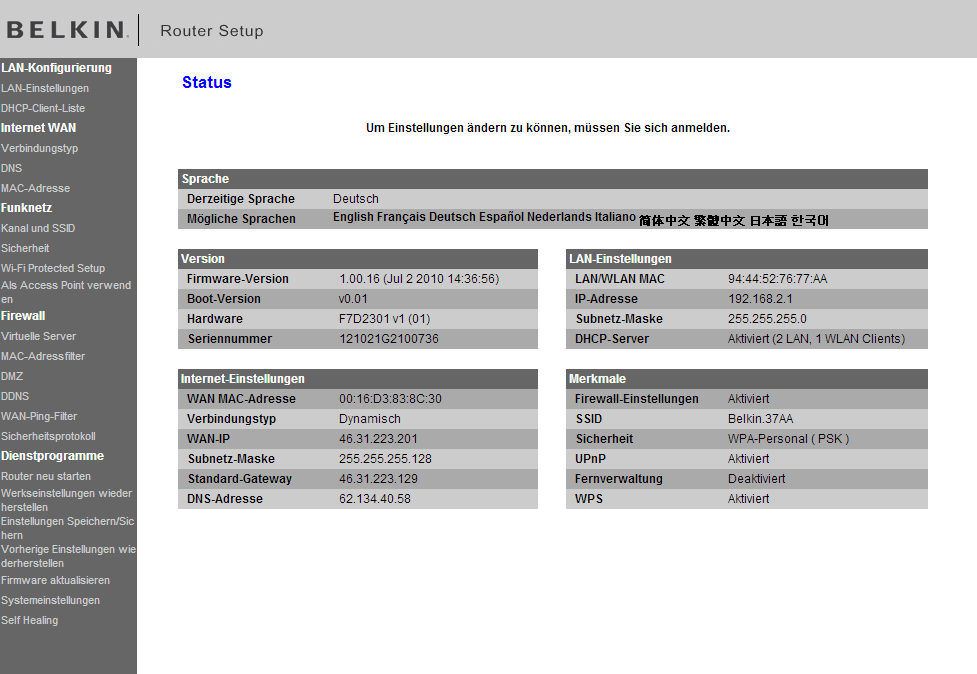The height and width of the screenshot is (674, 977).
Task: Click the WPS value Aktiviert
Action: click(748, 498)
